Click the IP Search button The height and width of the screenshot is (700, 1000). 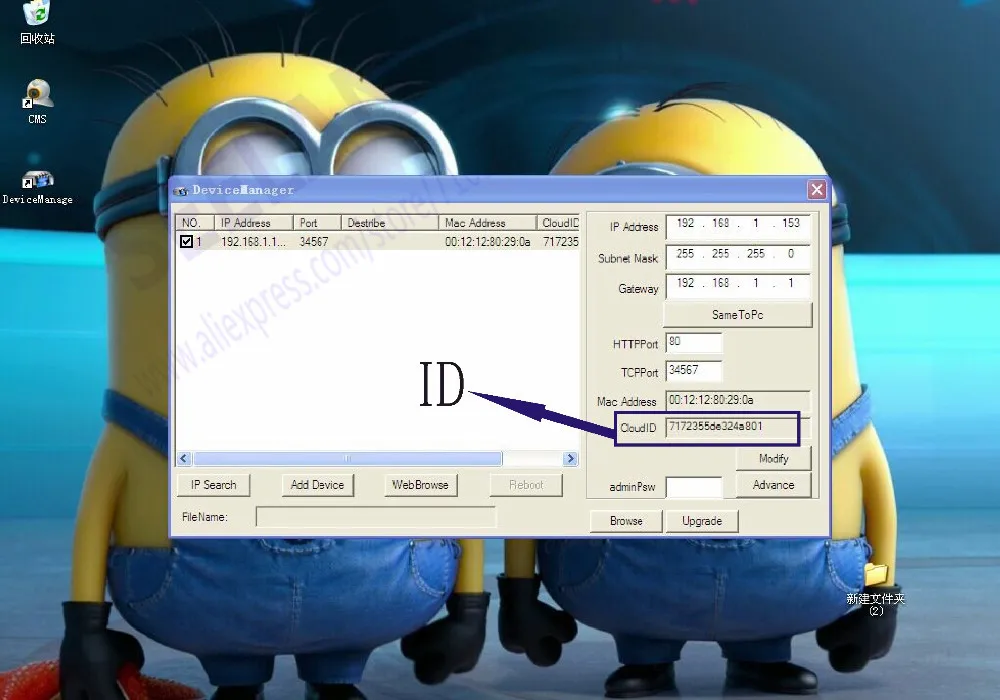tap(213, 485)
